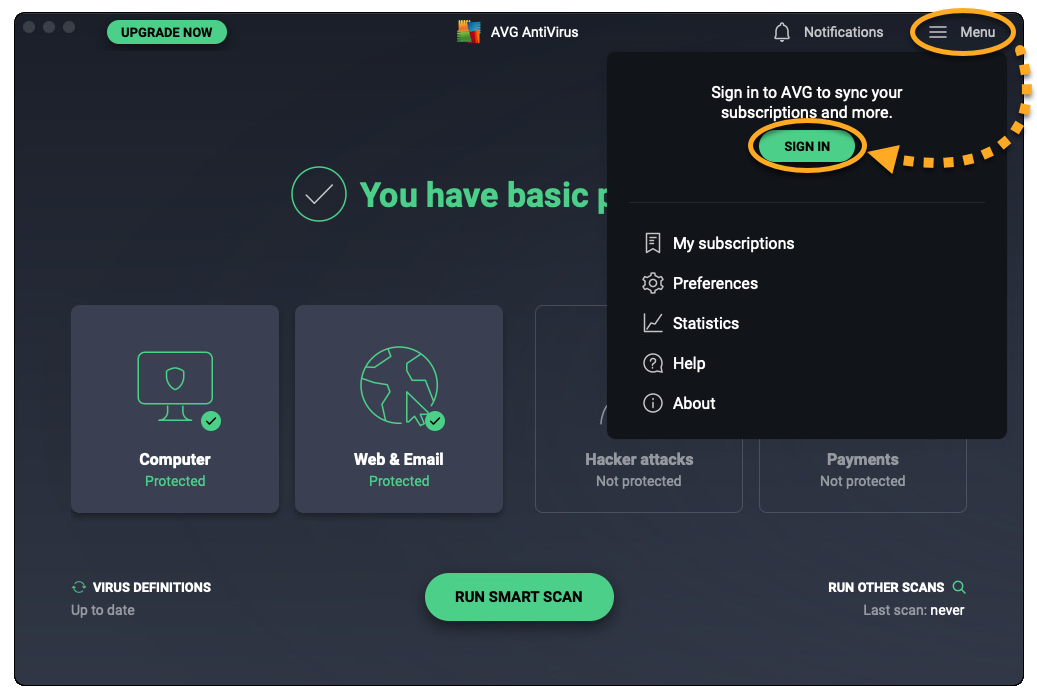Click the AVG AntiVirus logo icon

click(x=469, y=32)
